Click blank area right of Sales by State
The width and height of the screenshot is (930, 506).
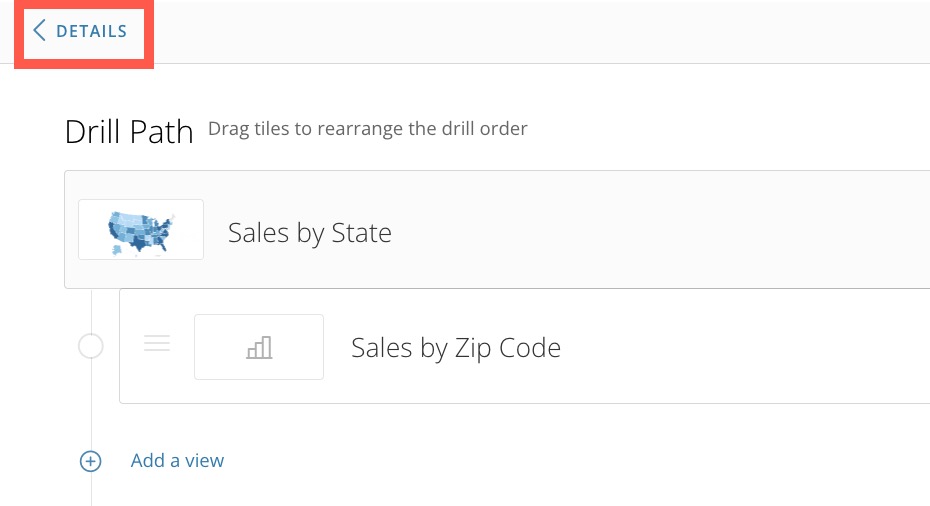(658, 231)
